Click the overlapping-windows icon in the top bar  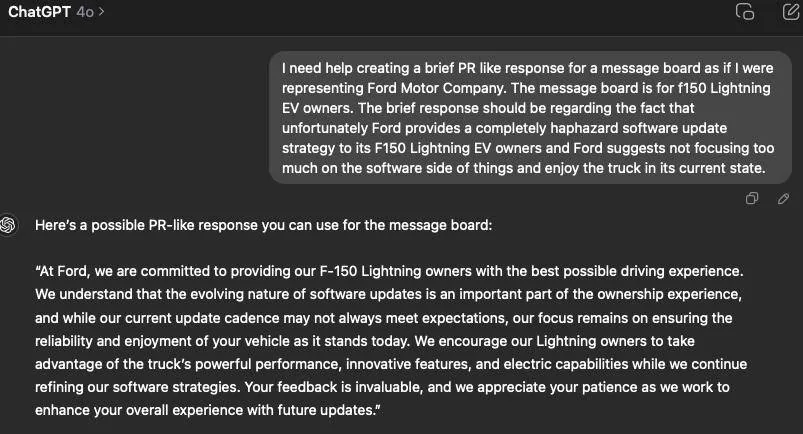click(744, 12)
